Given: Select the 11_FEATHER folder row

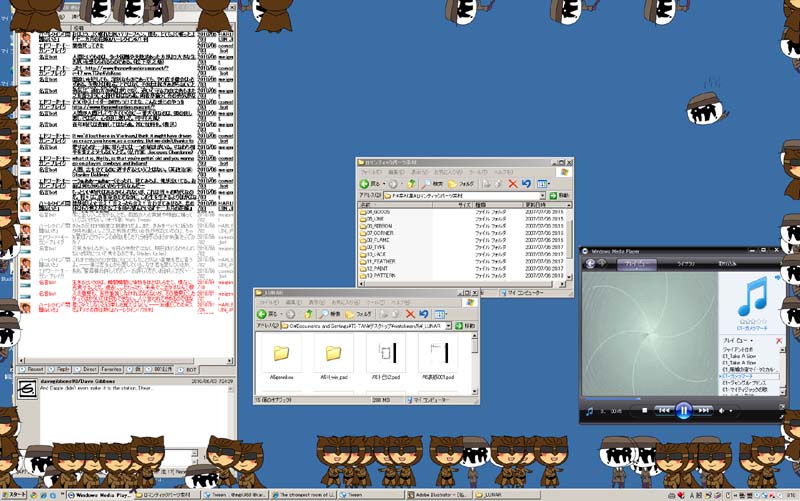Looking at the screenshot, I should point(464,261).
